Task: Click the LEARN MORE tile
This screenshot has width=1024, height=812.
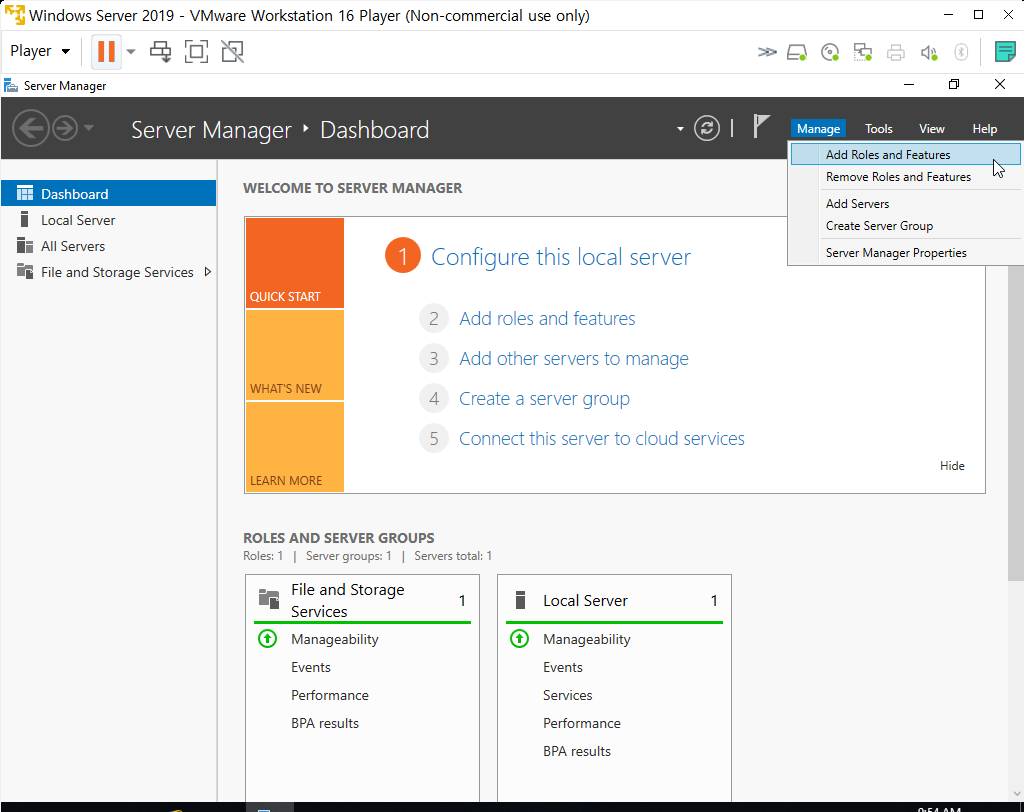Action: 295,447
